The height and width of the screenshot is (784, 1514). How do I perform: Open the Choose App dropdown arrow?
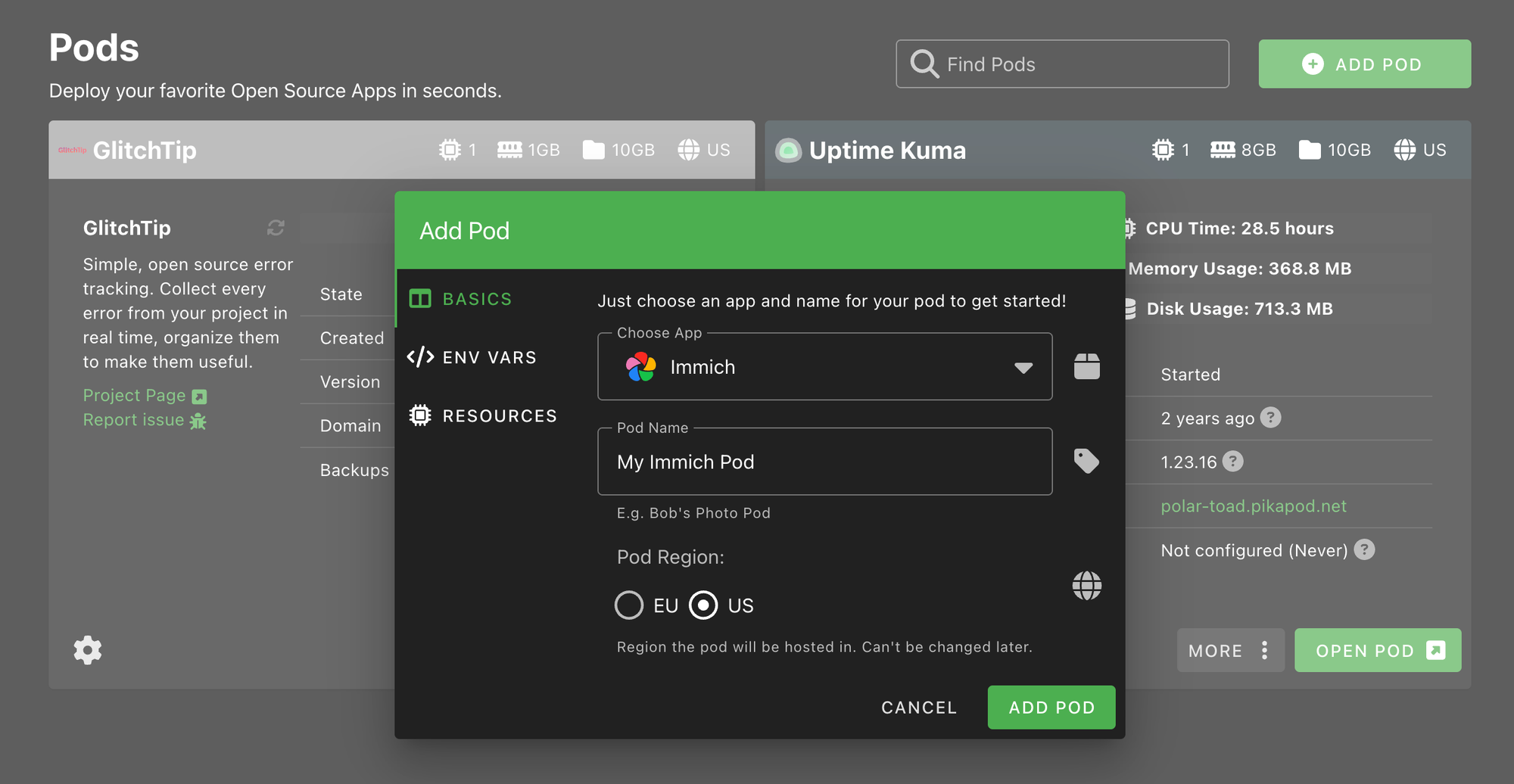pos(1023,368)
